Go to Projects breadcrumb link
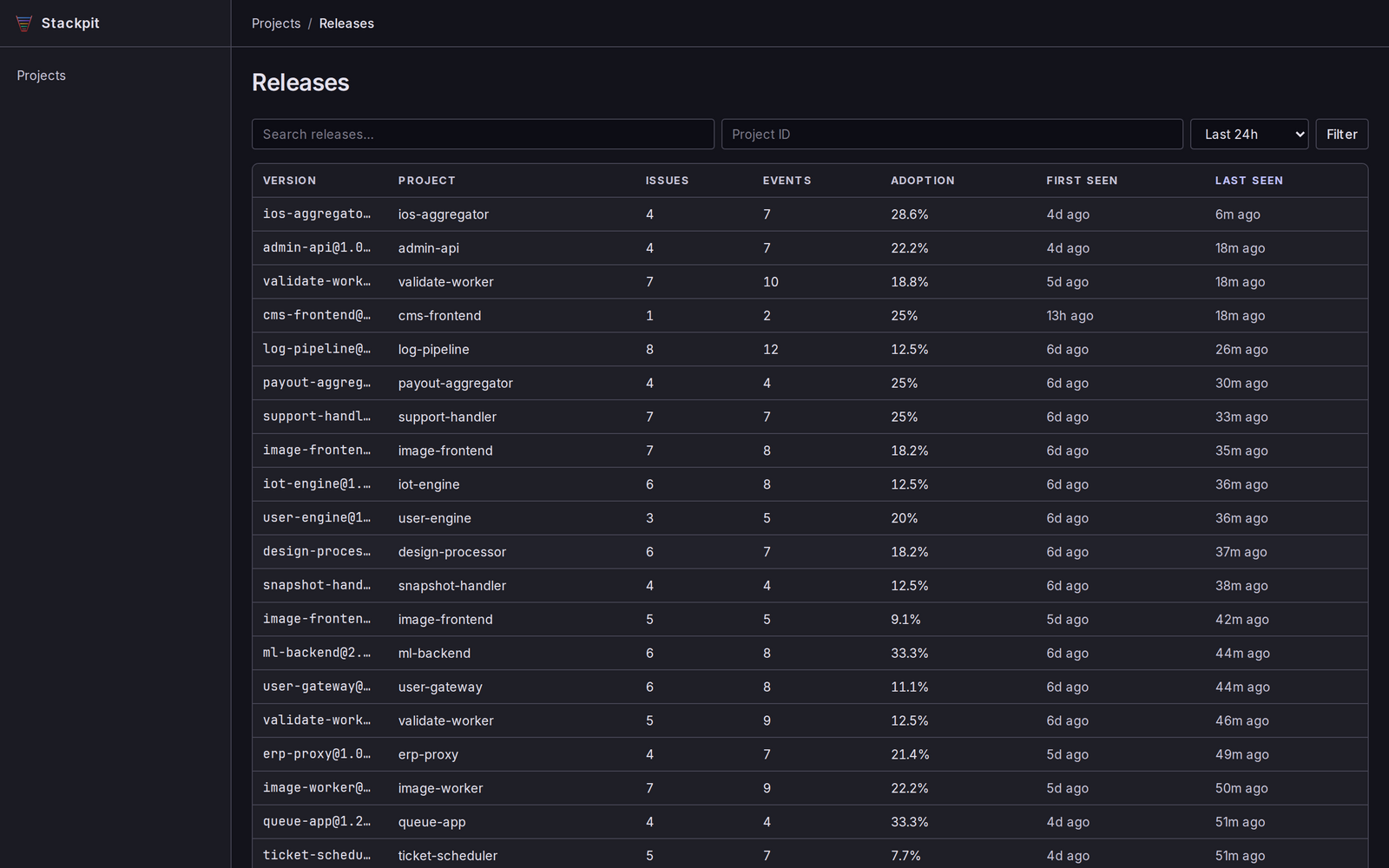The width and height of the screenshot is (1389, 868). click(276, 23)
